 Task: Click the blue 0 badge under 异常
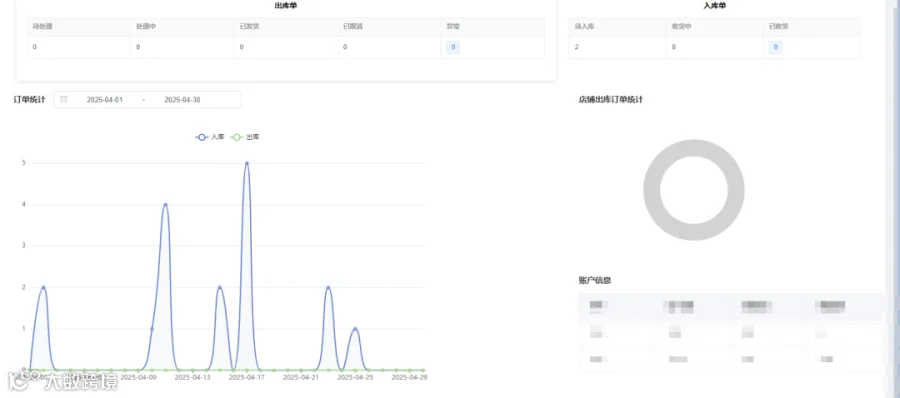(x=453, y=47)
